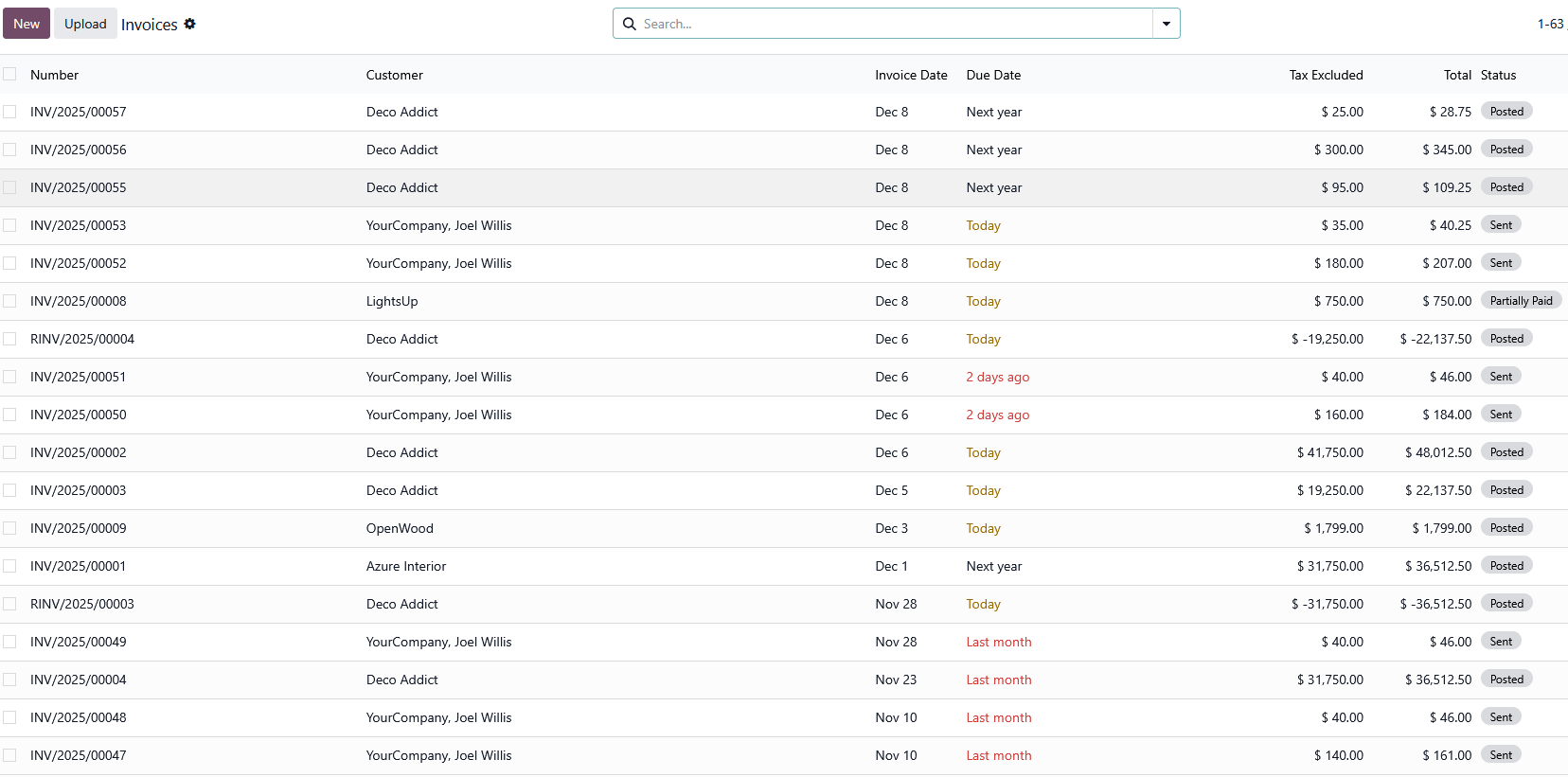The width and height of the screenshot is (1568, 777).
Task: Click the search magnifier icon
Action: click(629, 24)
